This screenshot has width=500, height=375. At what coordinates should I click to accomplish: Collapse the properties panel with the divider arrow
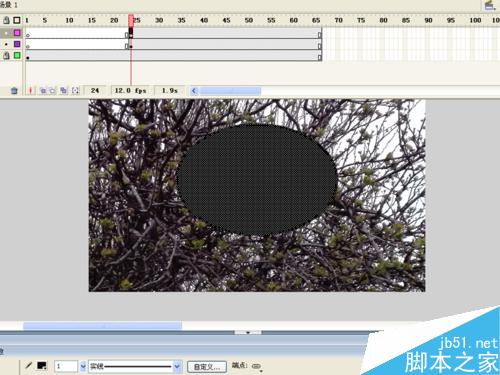[248, 332]
